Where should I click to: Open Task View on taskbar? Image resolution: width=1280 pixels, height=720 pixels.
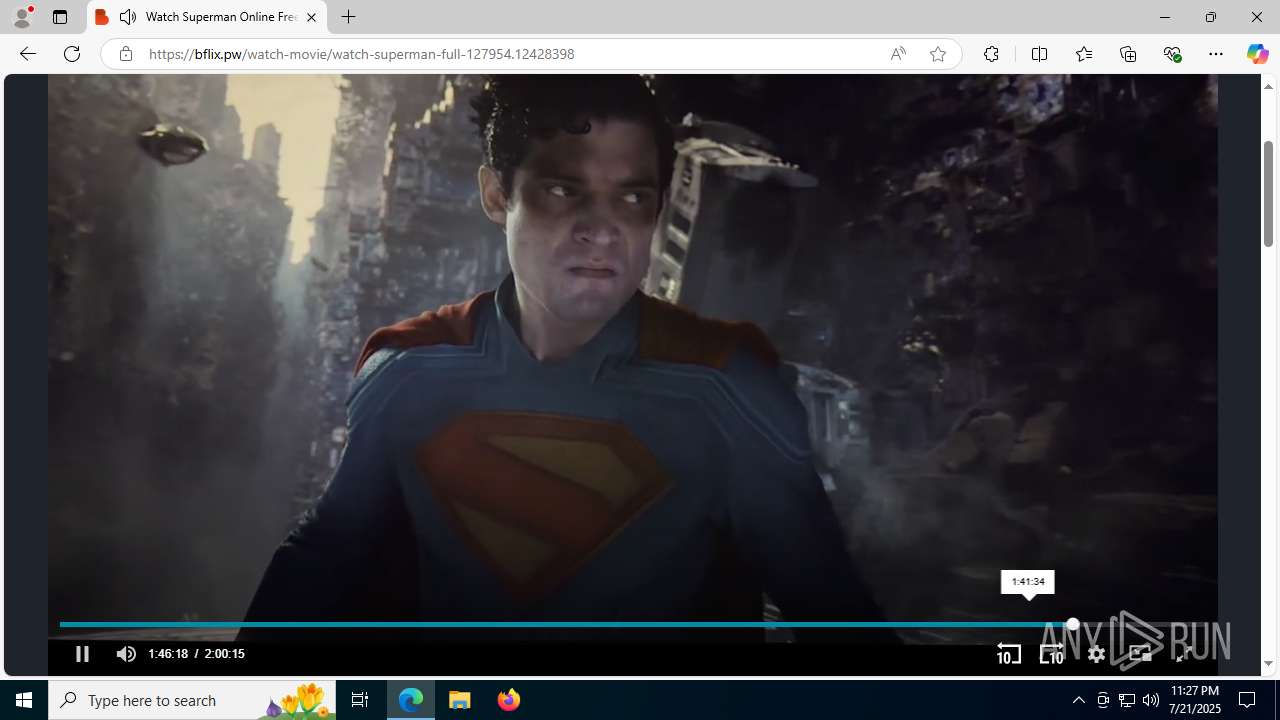360,700
